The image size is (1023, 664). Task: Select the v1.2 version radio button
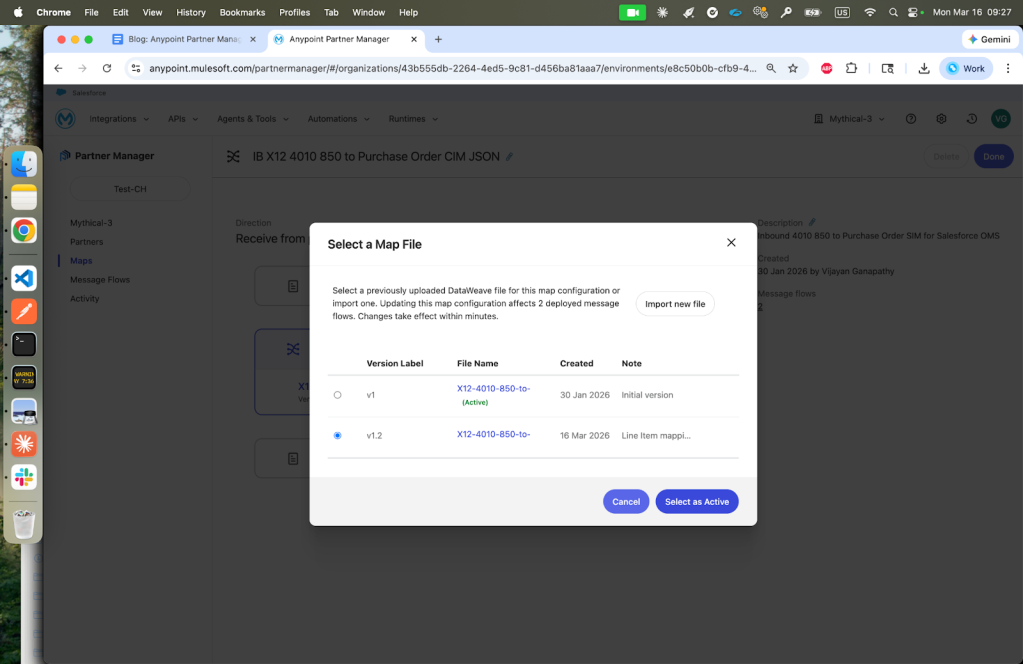[337, 435]
